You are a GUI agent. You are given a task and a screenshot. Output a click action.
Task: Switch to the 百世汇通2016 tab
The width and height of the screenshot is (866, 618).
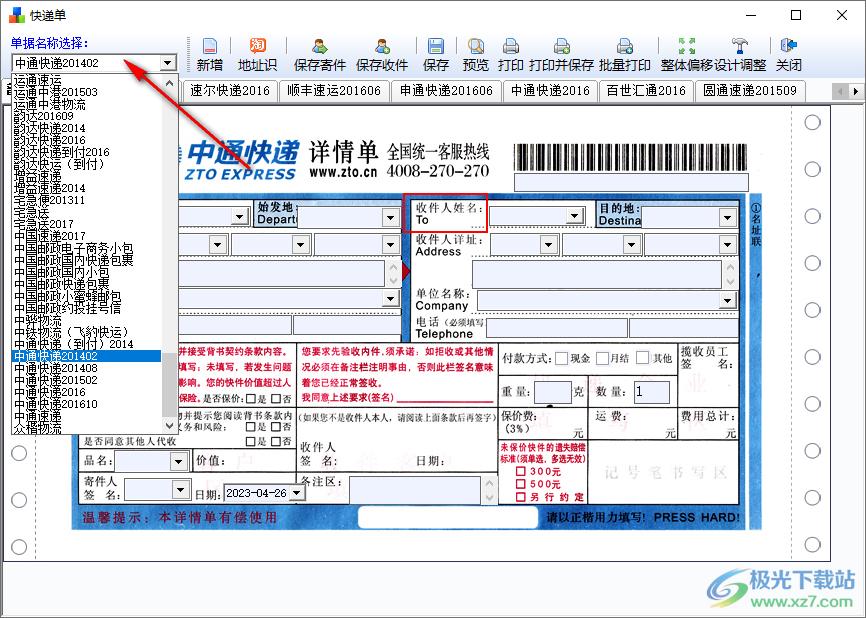point(646,91)
